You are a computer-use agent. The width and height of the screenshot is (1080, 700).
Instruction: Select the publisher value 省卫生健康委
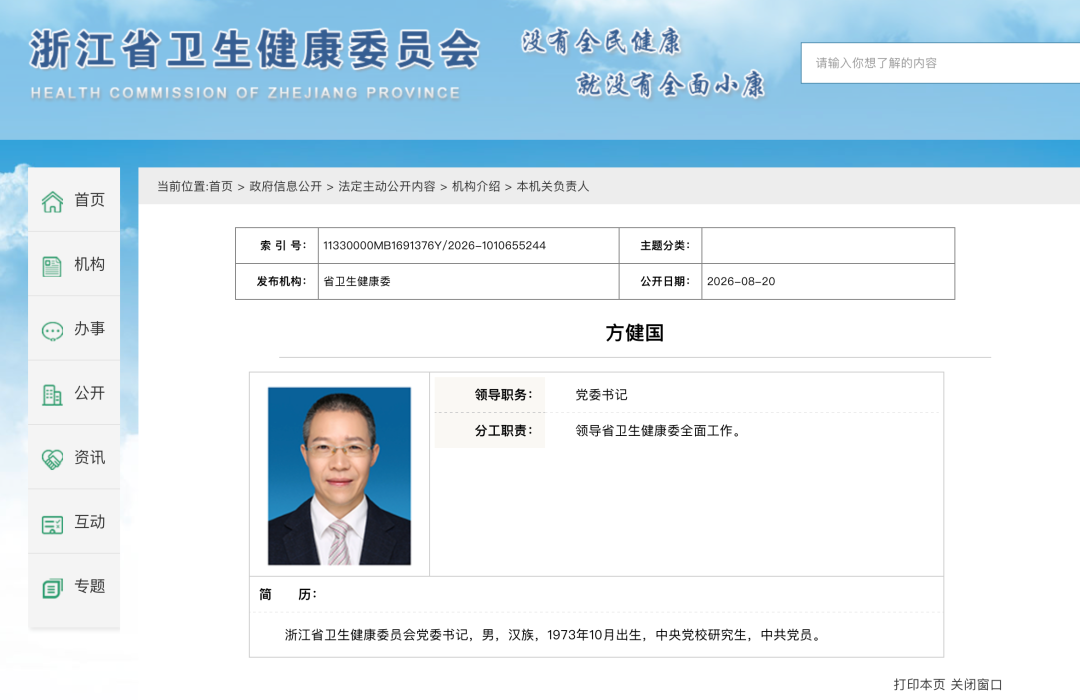357,281
